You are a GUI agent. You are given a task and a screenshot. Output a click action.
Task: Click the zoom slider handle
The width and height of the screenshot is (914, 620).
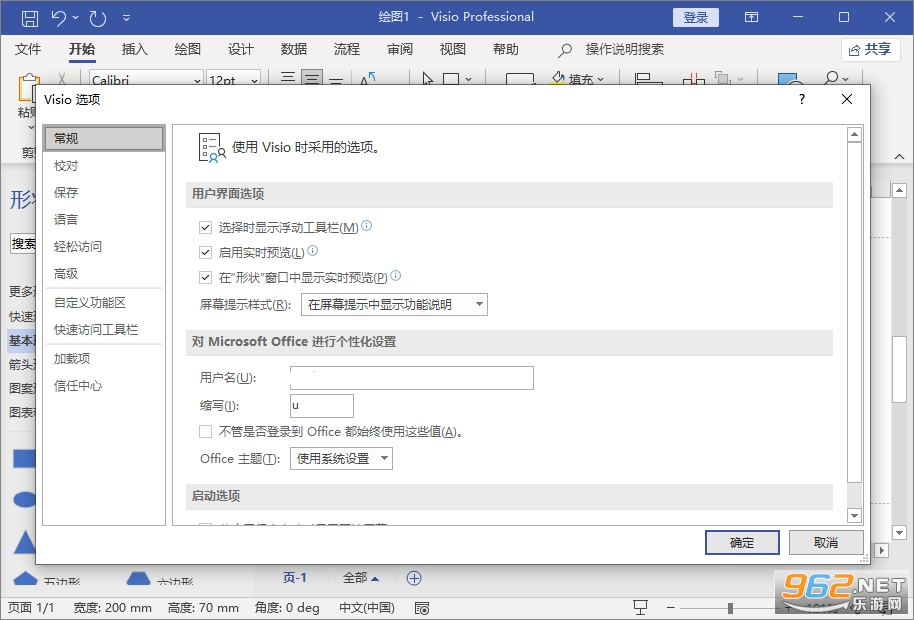tap(730, 608)
